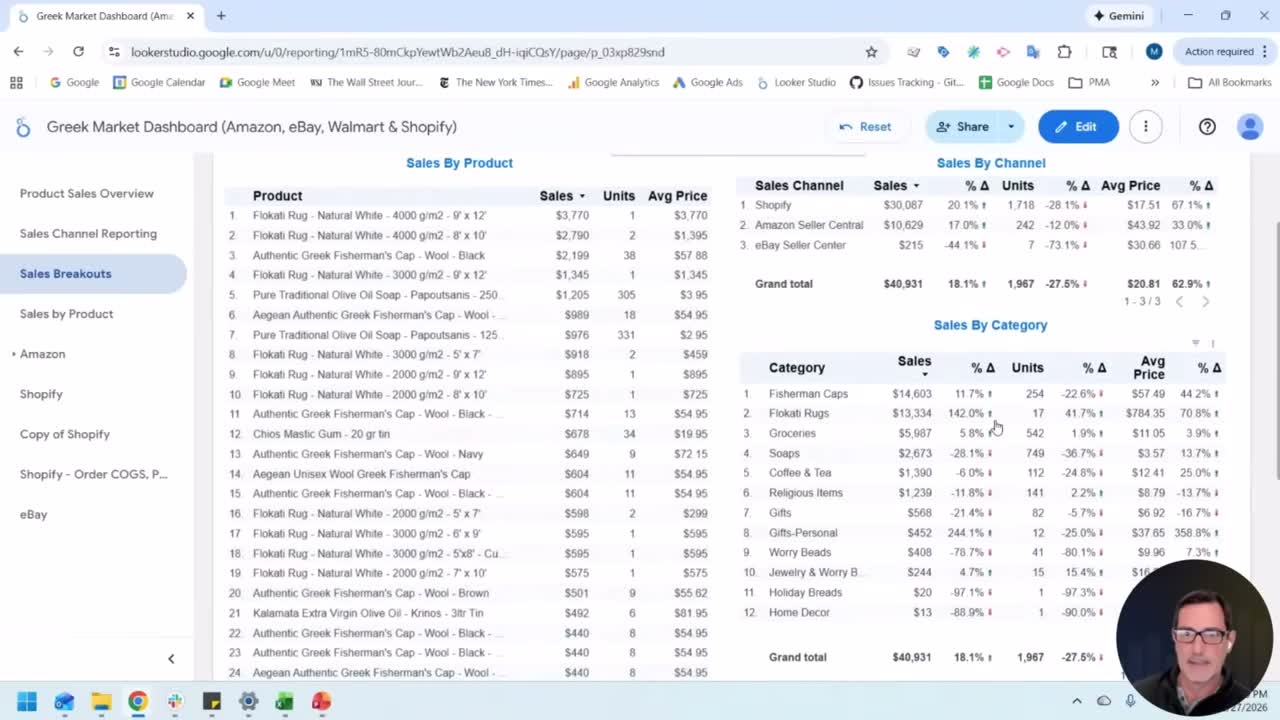Click the Edit button

tap(1078, 127)
